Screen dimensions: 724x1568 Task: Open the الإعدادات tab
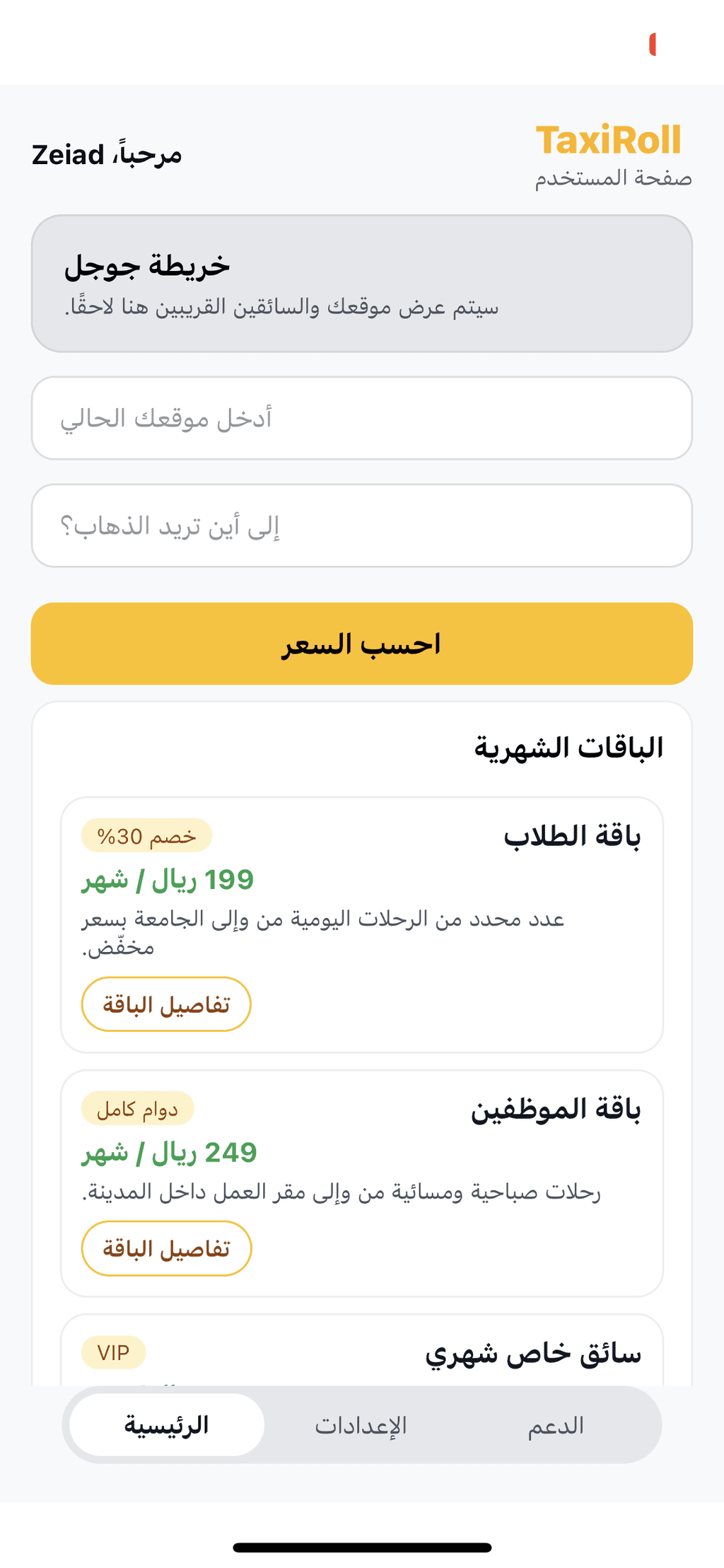361,1425
